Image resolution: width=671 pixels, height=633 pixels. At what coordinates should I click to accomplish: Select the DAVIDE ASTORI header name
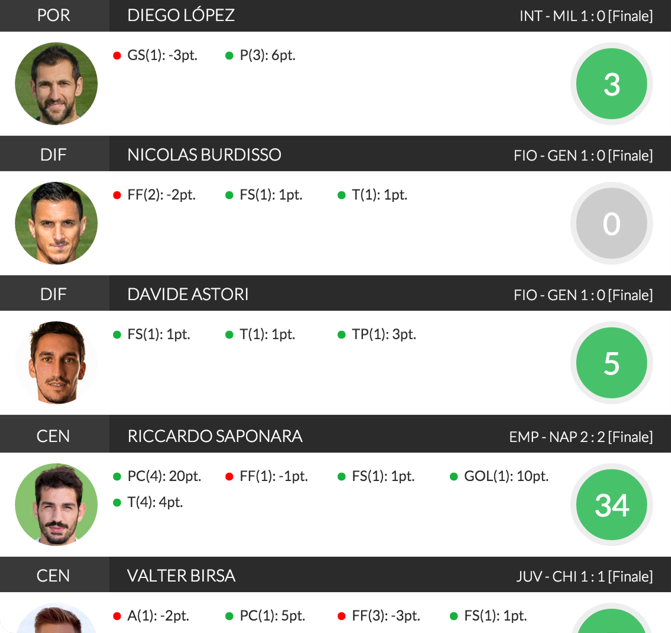pyautogui.click(x=188, y=294)
